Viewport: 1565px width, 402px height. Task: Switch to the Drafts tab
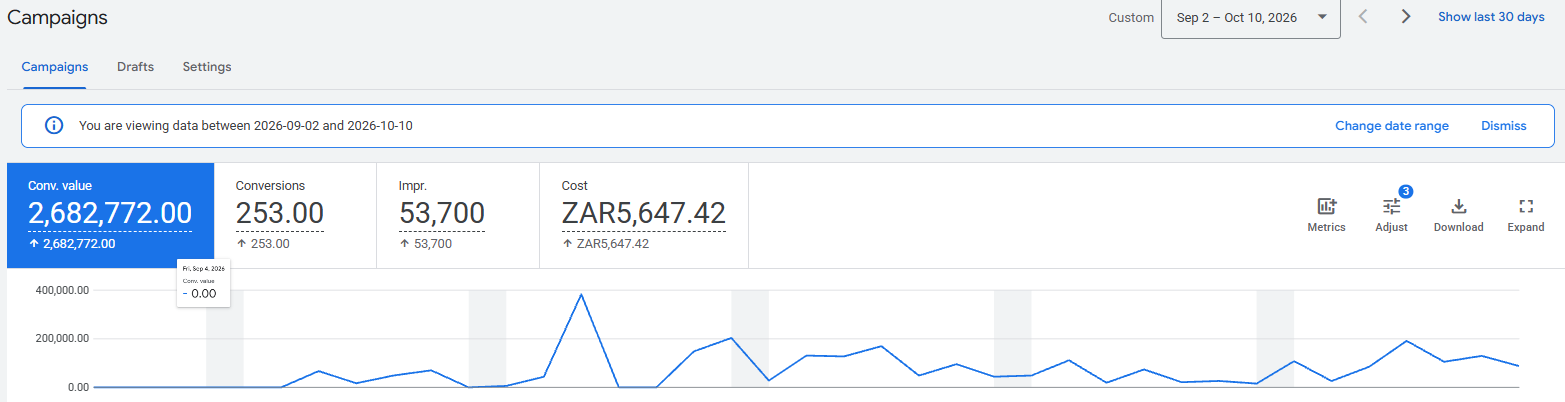click(135, 67)
